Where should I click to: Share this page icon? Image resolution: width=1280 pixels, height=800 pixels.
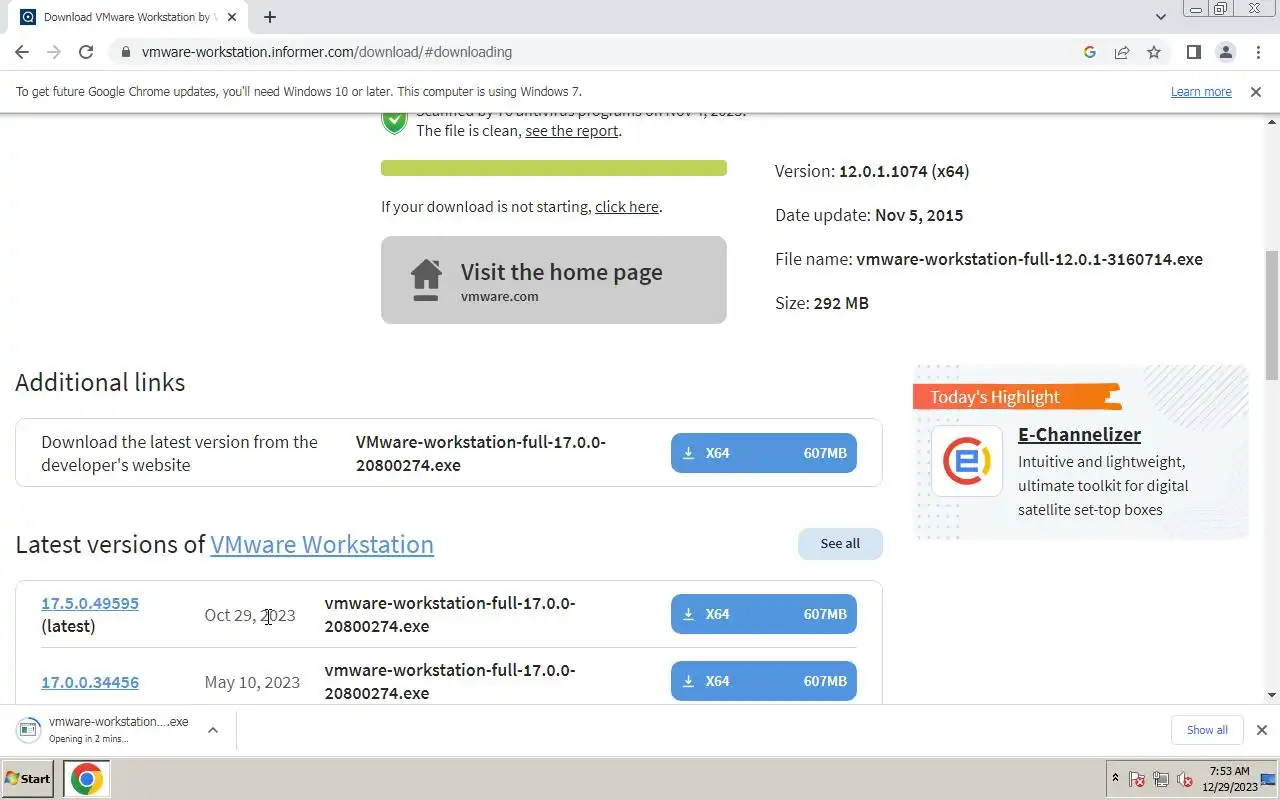pos(1122,52)
